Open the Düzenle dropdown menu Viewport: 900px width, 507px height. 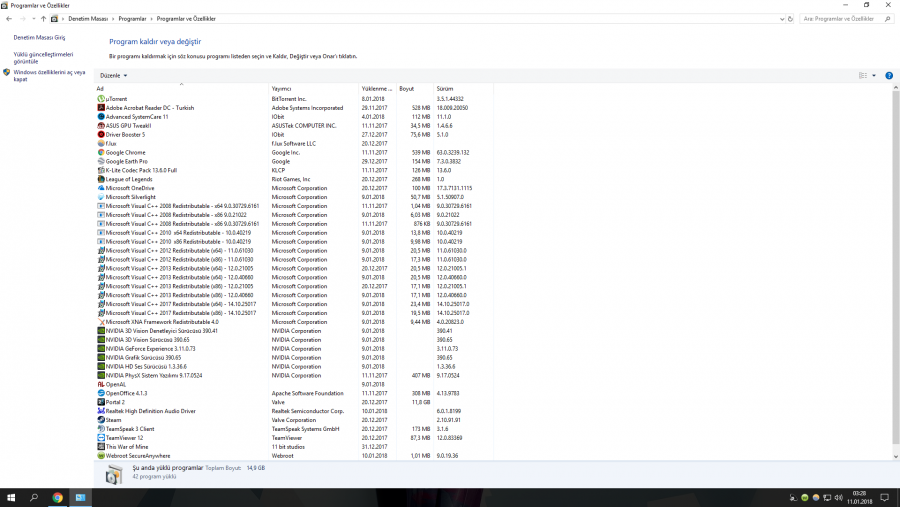tap(114, 75)
